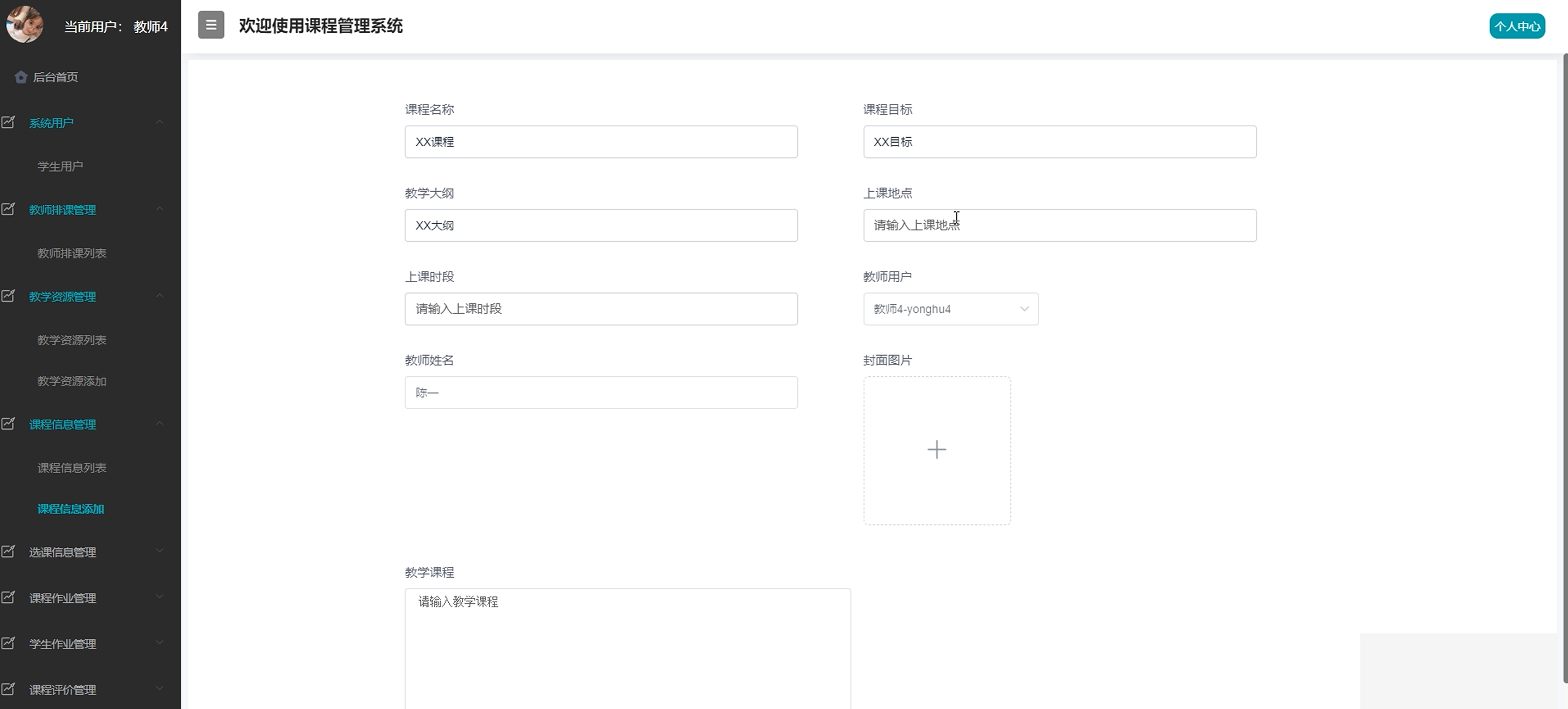
Task: Open the 教师用户 dropdown selector
Action: 950,309
